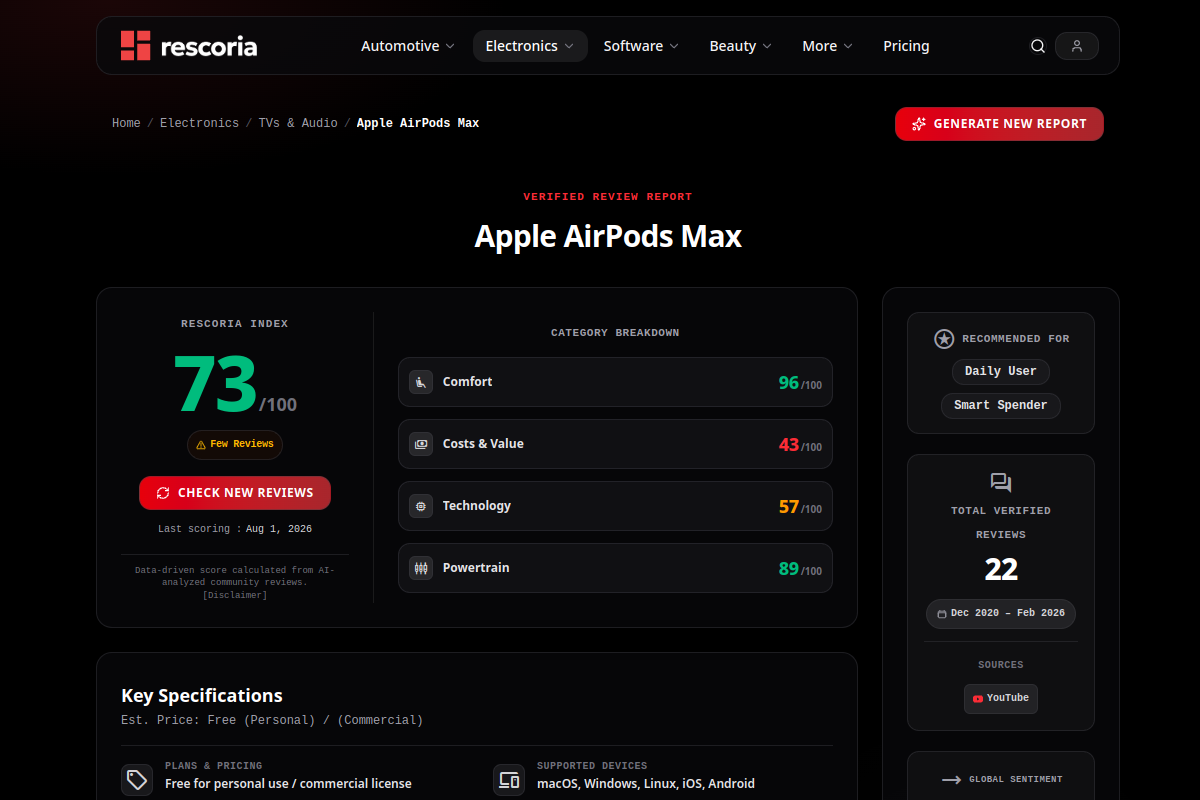
Task: Click Check New Reviews button
Action: click(235, 493)
